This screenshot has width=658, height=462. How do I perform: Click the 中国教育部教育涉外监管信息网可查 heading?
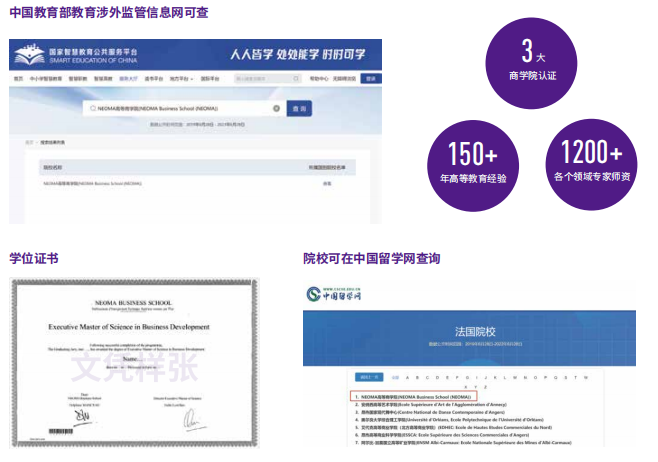pyautogui.click(x=109, y=12)
